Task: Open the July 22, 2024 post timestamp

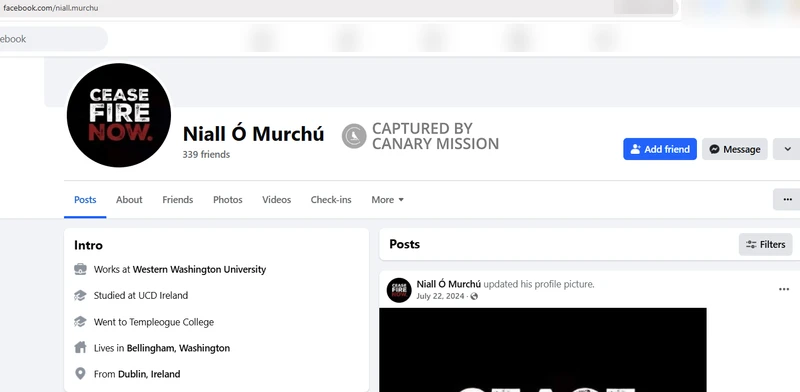Action: (x=440, y=296)
